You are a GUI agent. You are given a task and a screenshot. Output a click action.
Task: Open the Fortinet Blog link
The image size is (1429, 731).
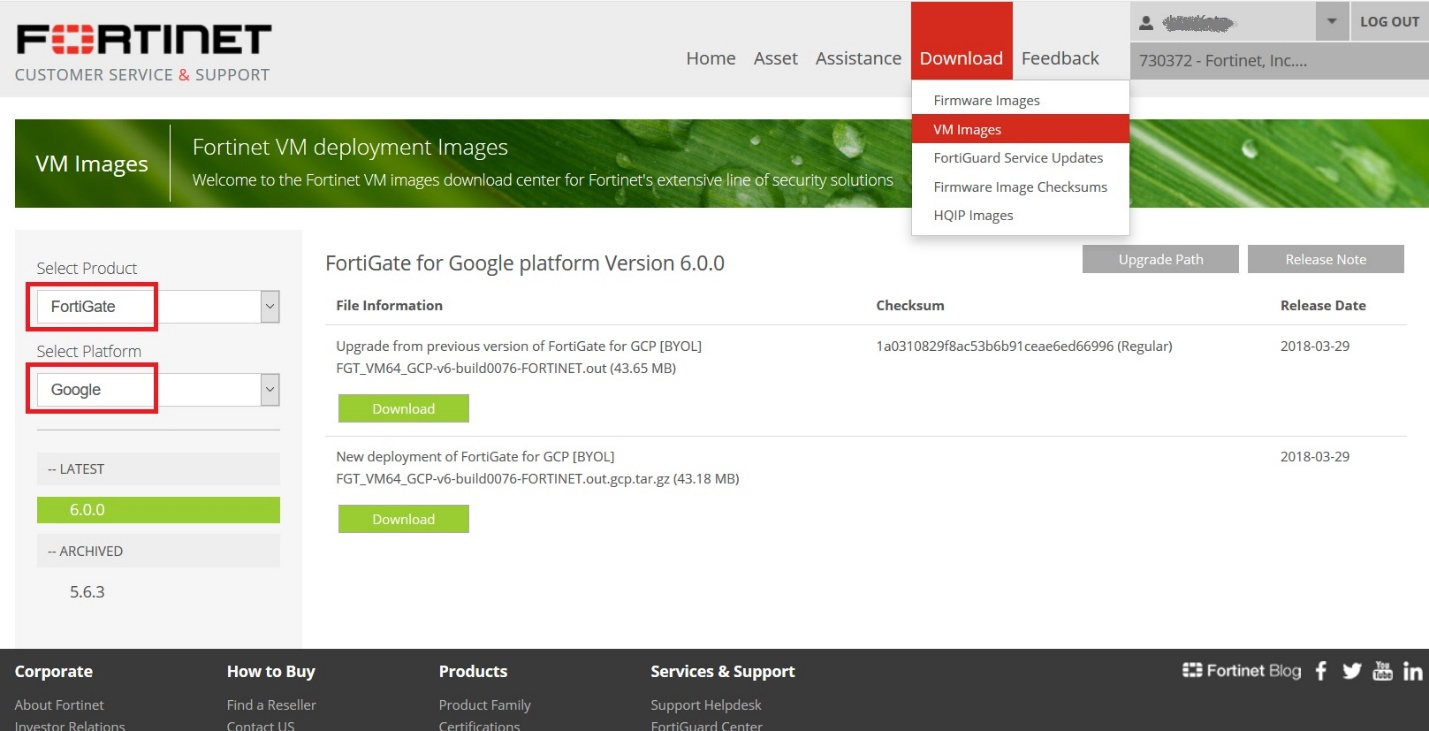[x=1242, y=671]
